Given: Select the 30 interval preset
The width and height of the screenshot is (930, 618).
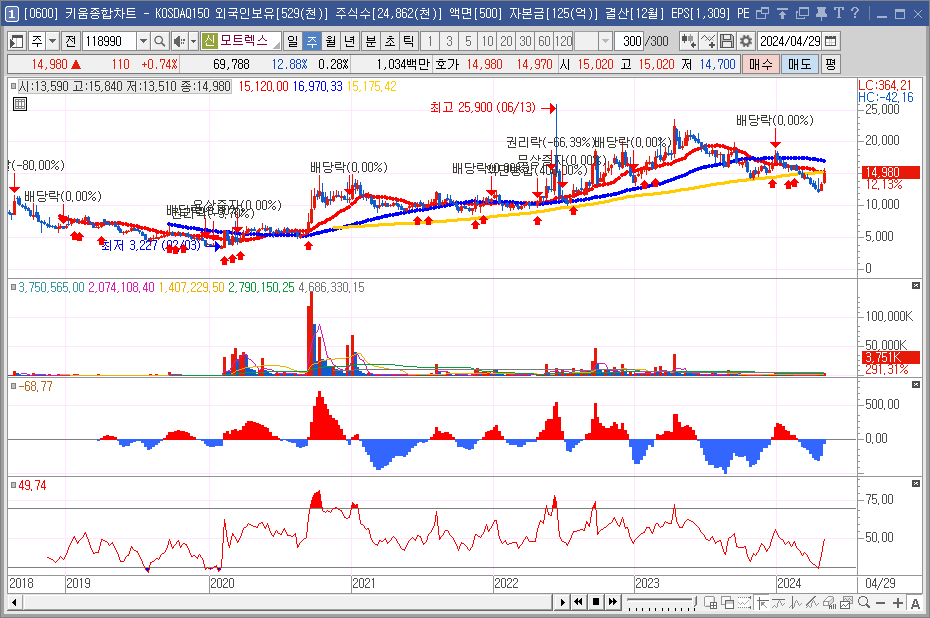Looking at the screenshot, I should click(525, 41).
